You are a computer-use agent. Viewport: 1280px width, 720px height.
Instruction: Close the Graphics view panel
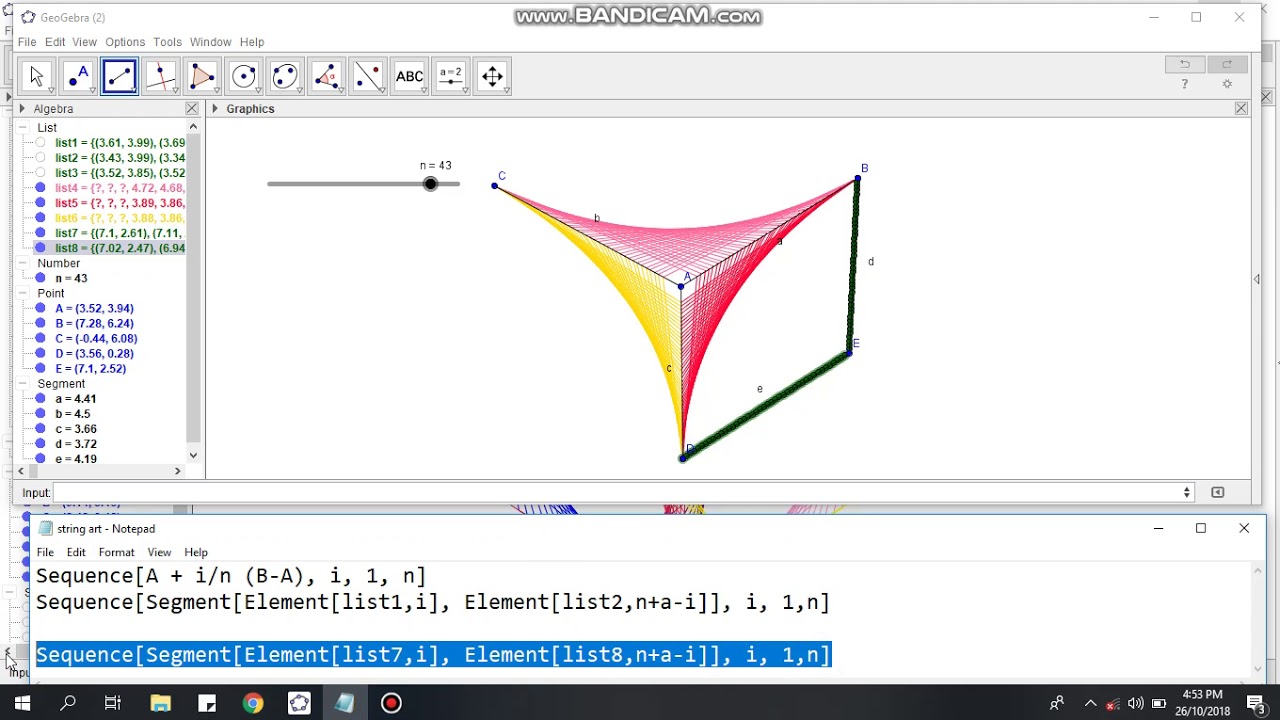[1241, 108]
